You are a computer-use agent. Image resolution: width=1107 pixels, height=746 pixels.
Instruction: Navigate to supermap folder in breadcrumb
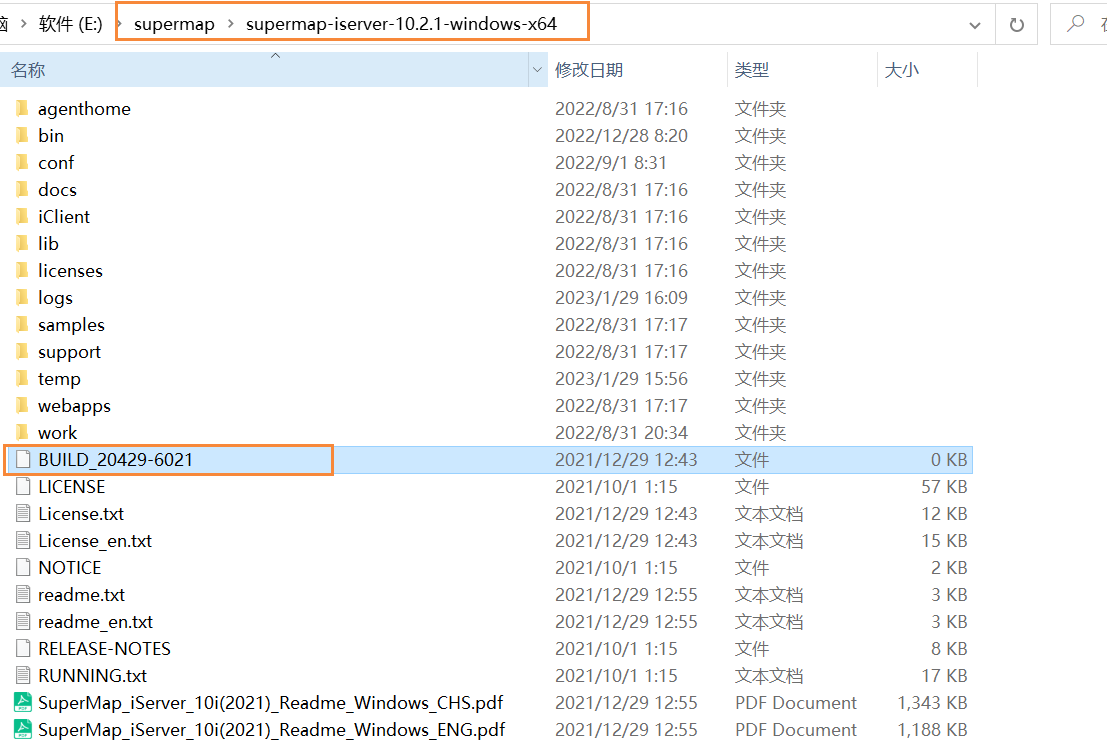pos(174,24)
